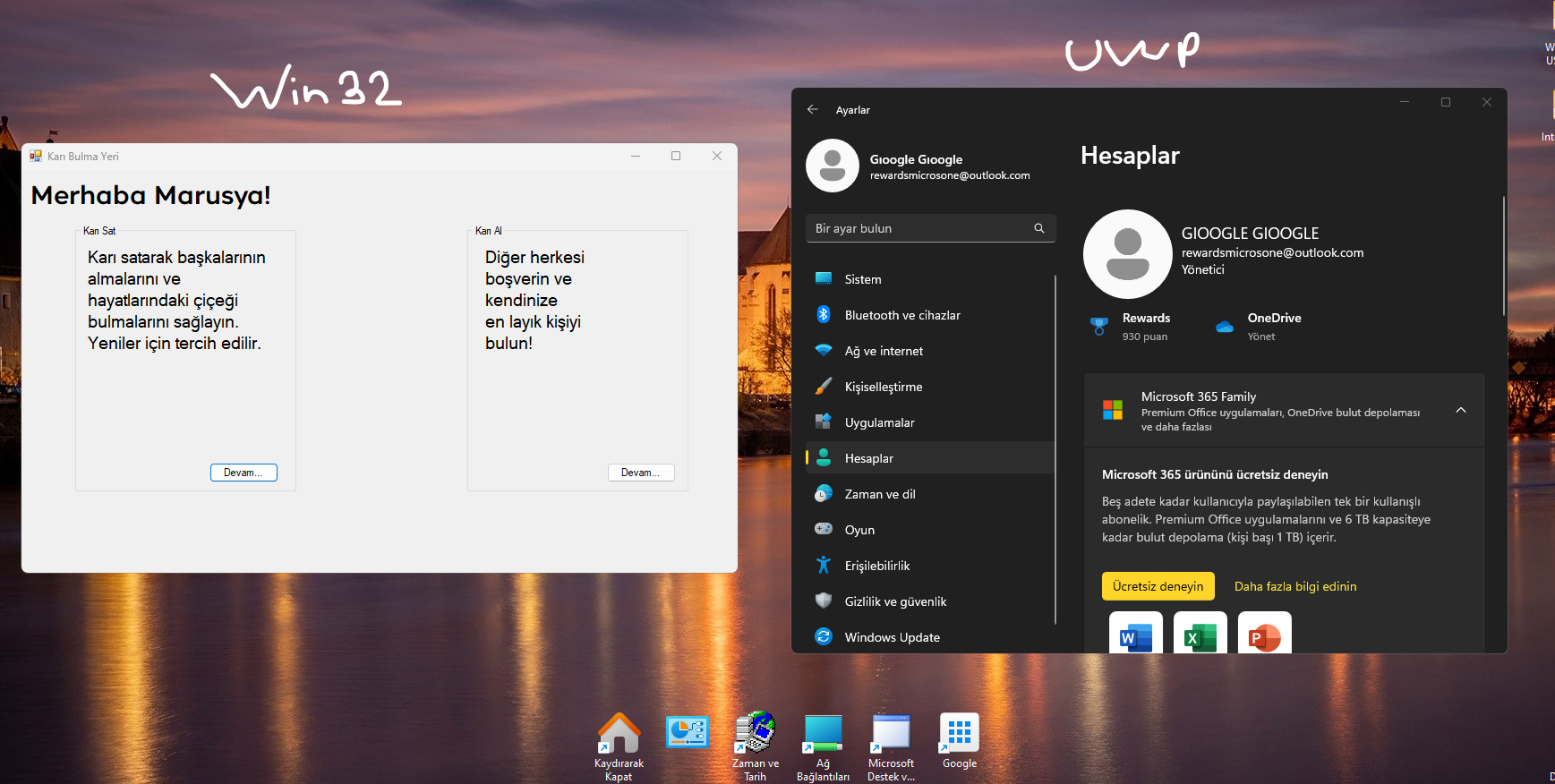Click the small sidebar profile avatar next to Gıoogle Gıoogle

click(x=833, y=166)
